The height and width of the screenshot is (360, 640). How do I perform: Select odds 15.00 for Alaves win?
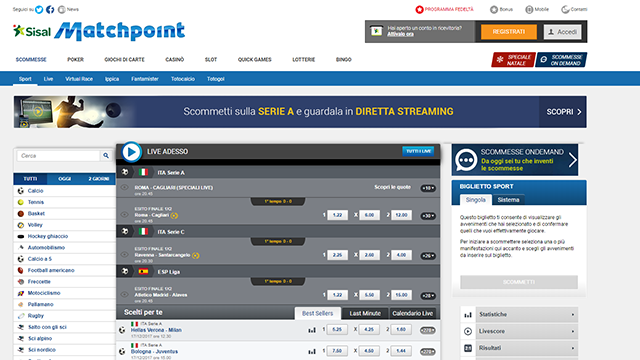click(401, 295)
